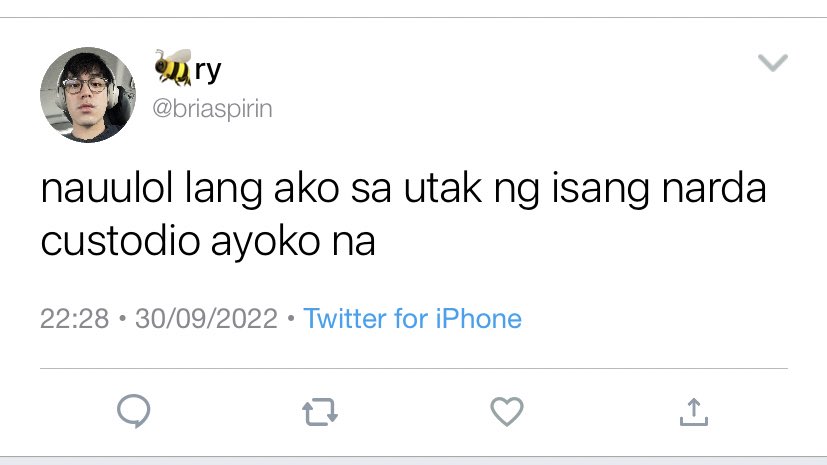Viewport: 827px width, 465px height.
Task: Visit the @briaspirin handle
Action: 213,109
